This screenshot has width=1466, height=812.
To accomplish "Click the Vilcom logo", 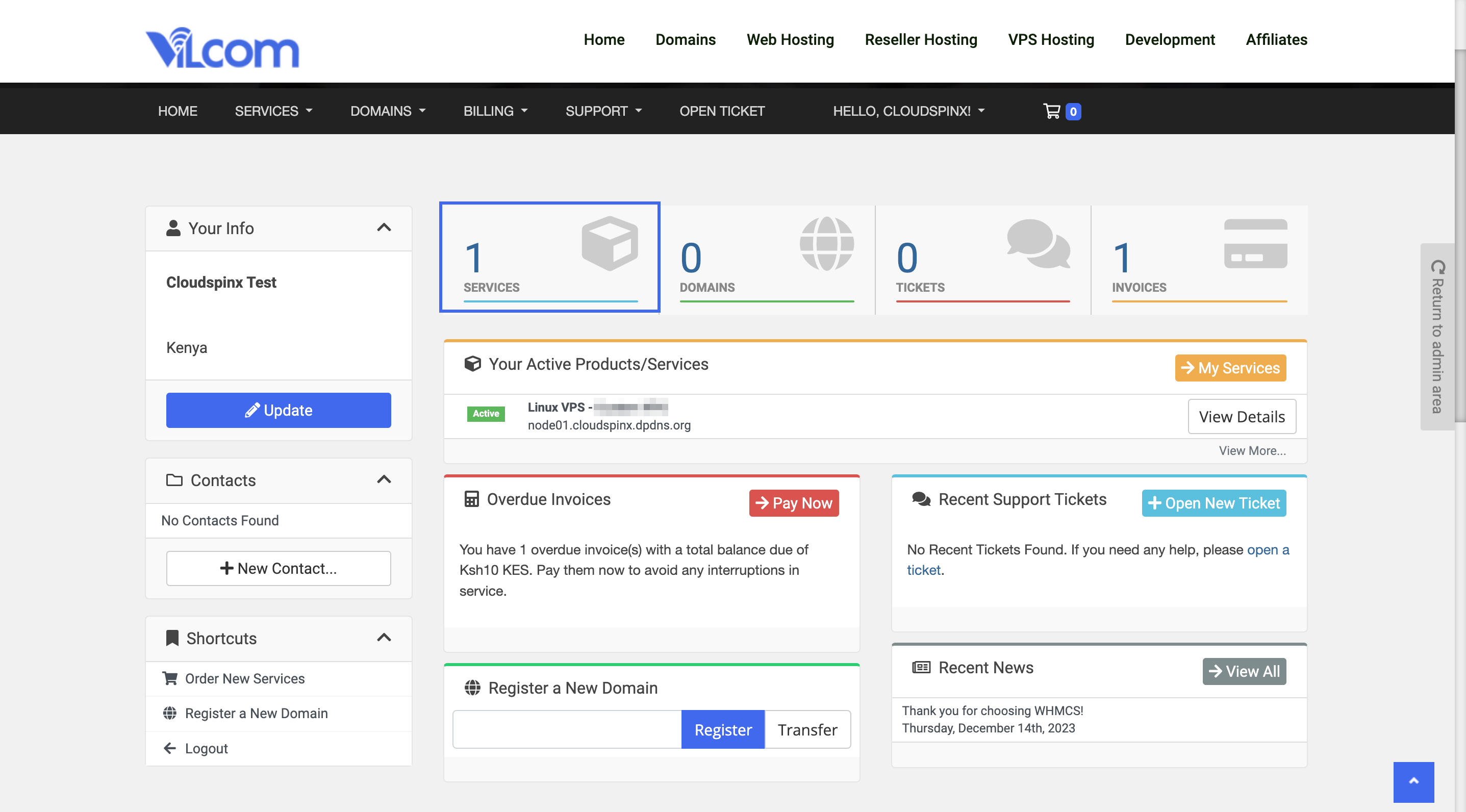I will (x=222, y=48).
